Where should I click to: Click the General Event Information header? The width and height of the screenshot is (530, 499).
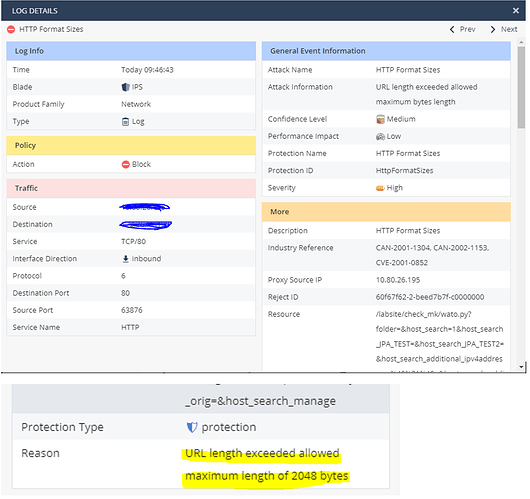click(386, 51)
